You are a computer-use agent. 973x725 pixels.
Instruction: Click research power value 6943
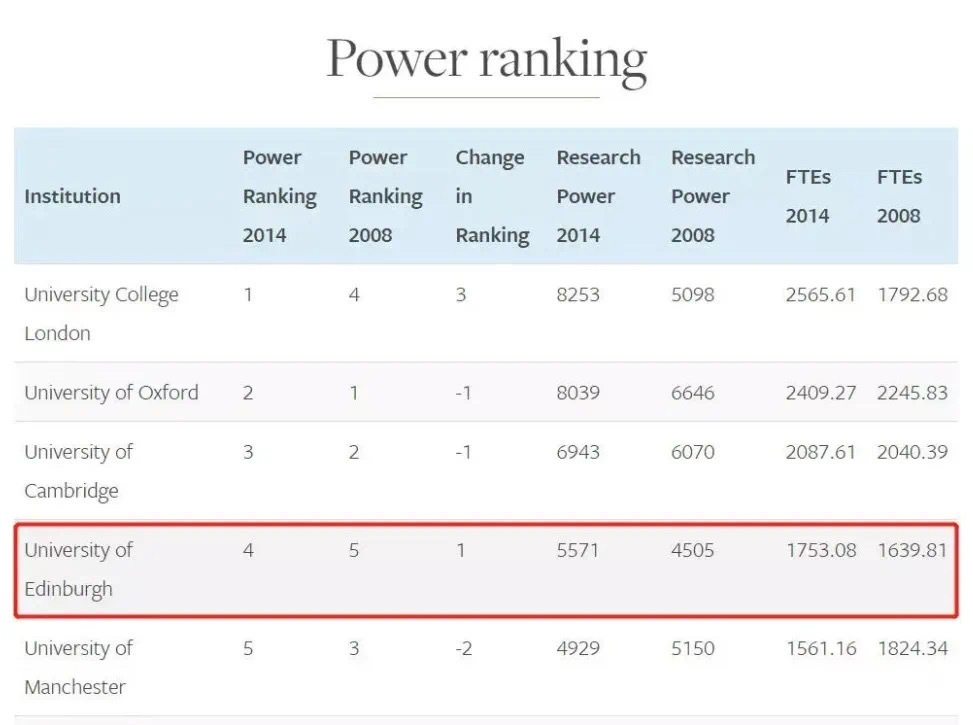[x=578, y=452]
